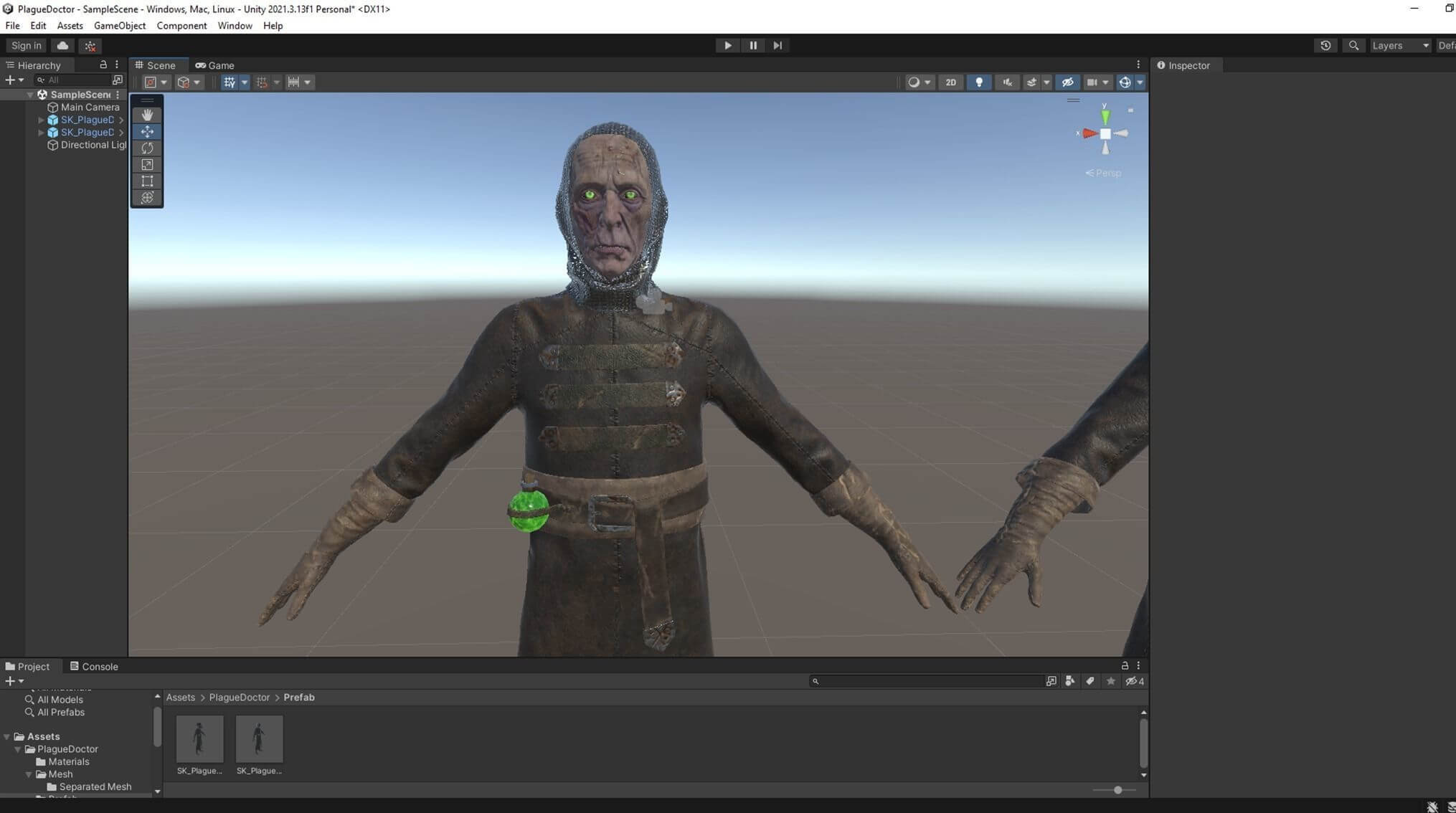Select the Rect transform tool

(x=147, y=181)
